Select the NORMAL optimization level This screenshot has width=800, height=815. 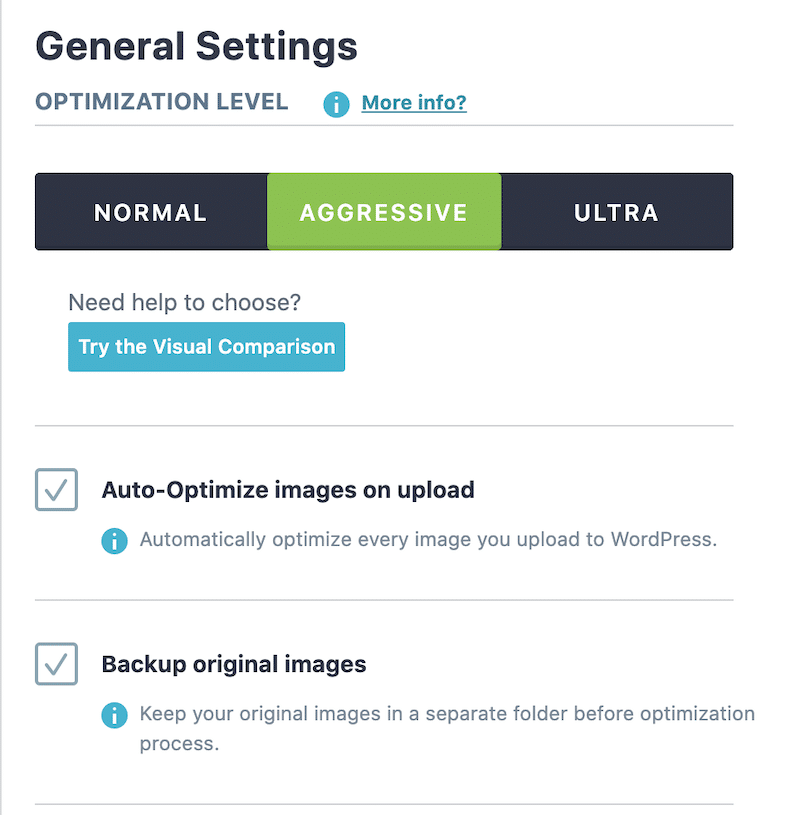point(151,212)
